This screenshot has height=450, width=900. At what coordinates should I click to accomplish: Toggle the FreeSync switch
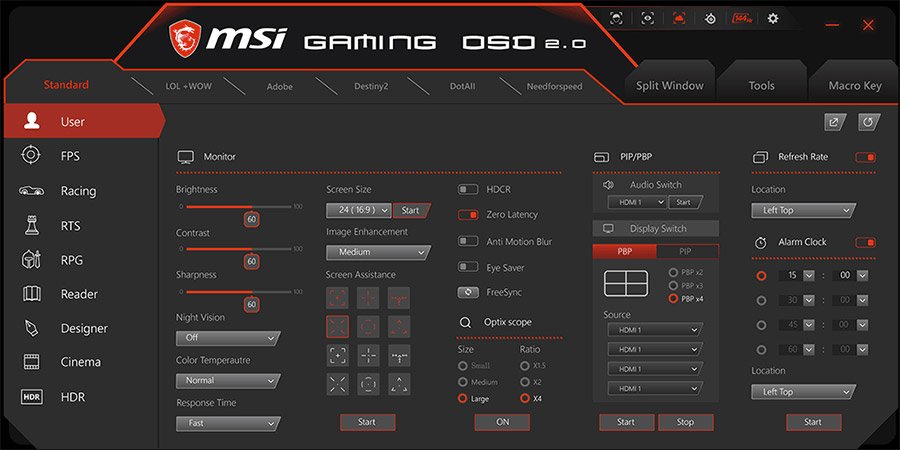pos(468,292)
